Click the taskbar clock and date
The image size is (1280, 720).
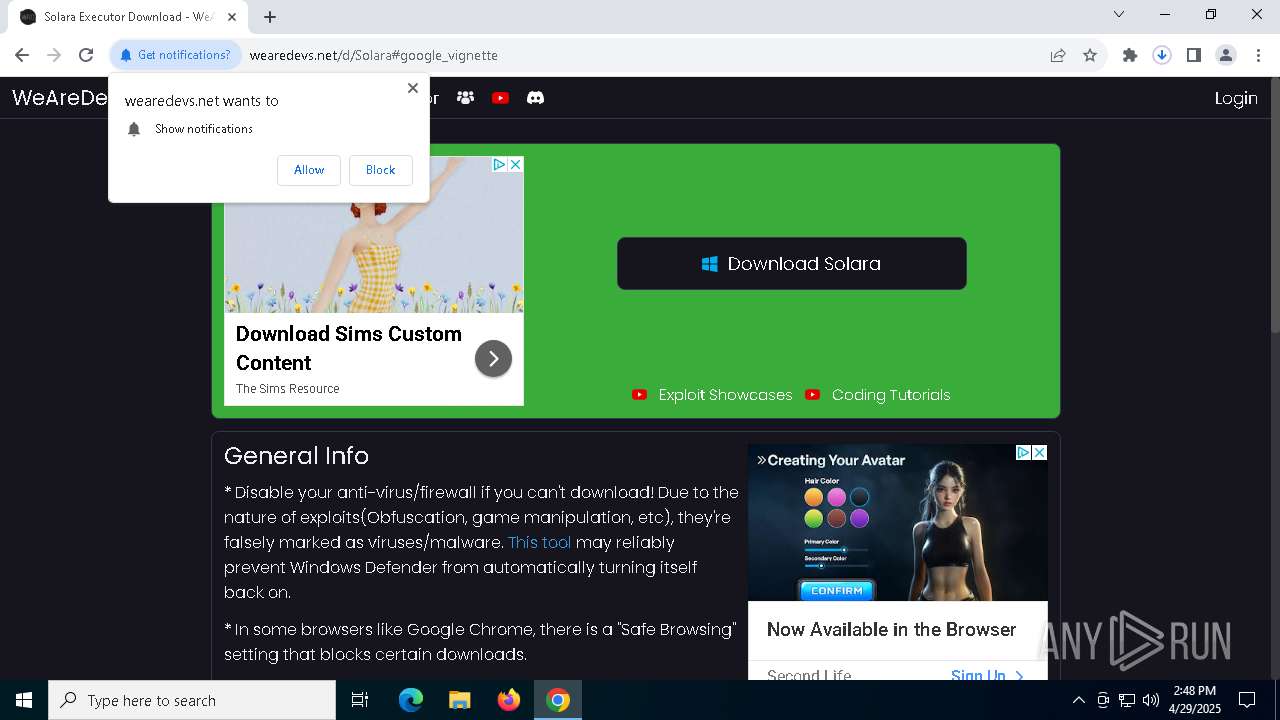tap(1194, 700)
